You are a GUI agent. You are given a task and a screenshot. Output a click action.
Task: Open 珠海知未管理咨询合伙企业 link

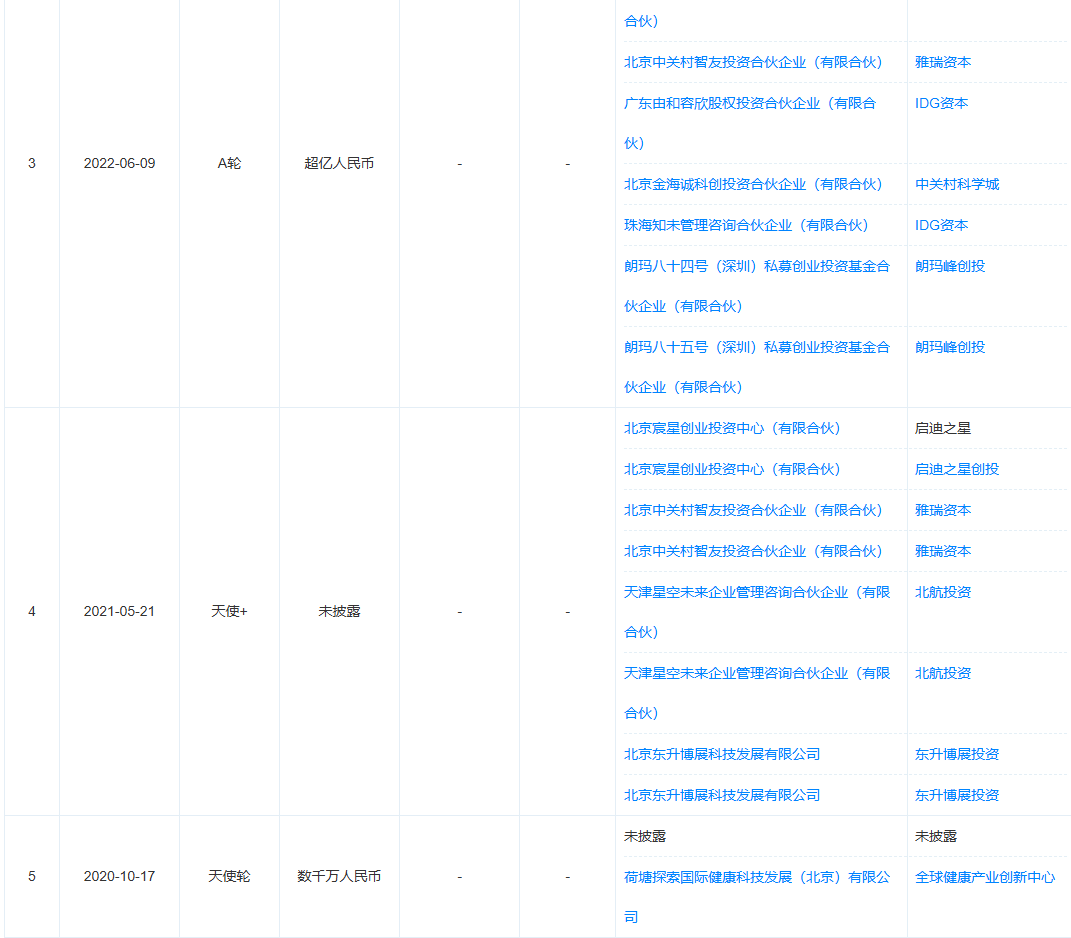click(746, 225)
